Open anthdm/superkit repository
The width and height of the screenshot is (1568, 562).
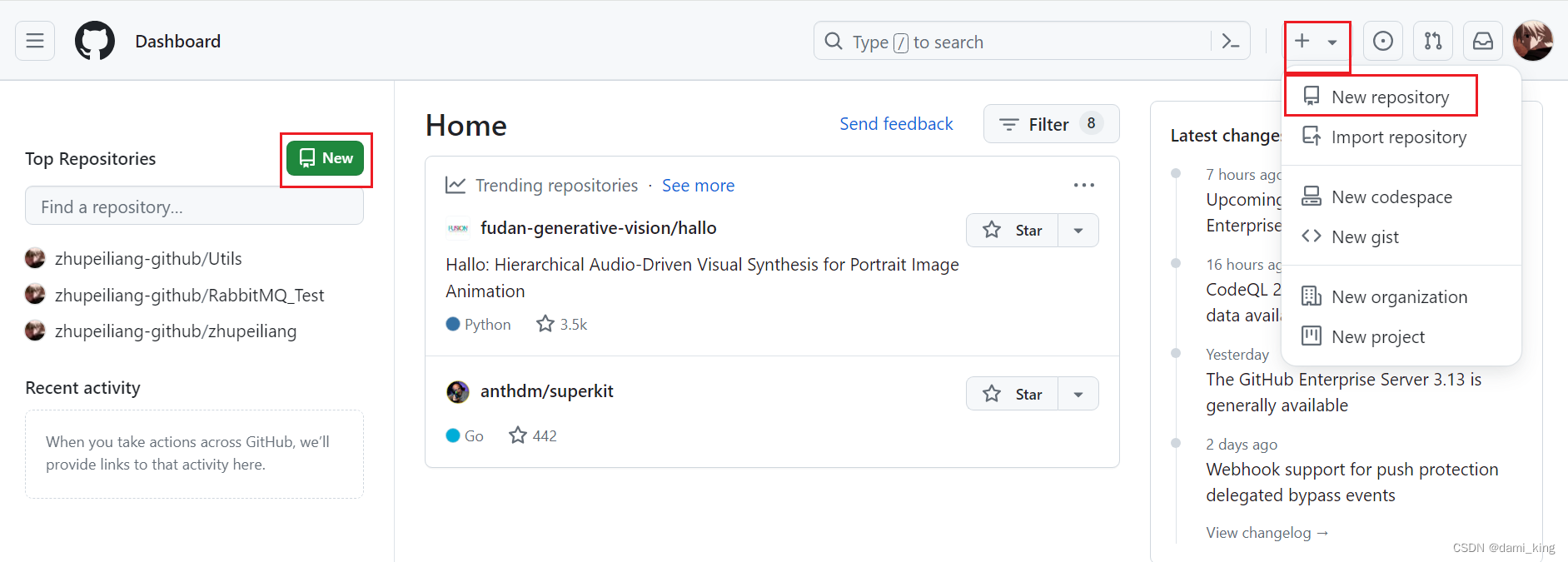(x=546, y=391)
